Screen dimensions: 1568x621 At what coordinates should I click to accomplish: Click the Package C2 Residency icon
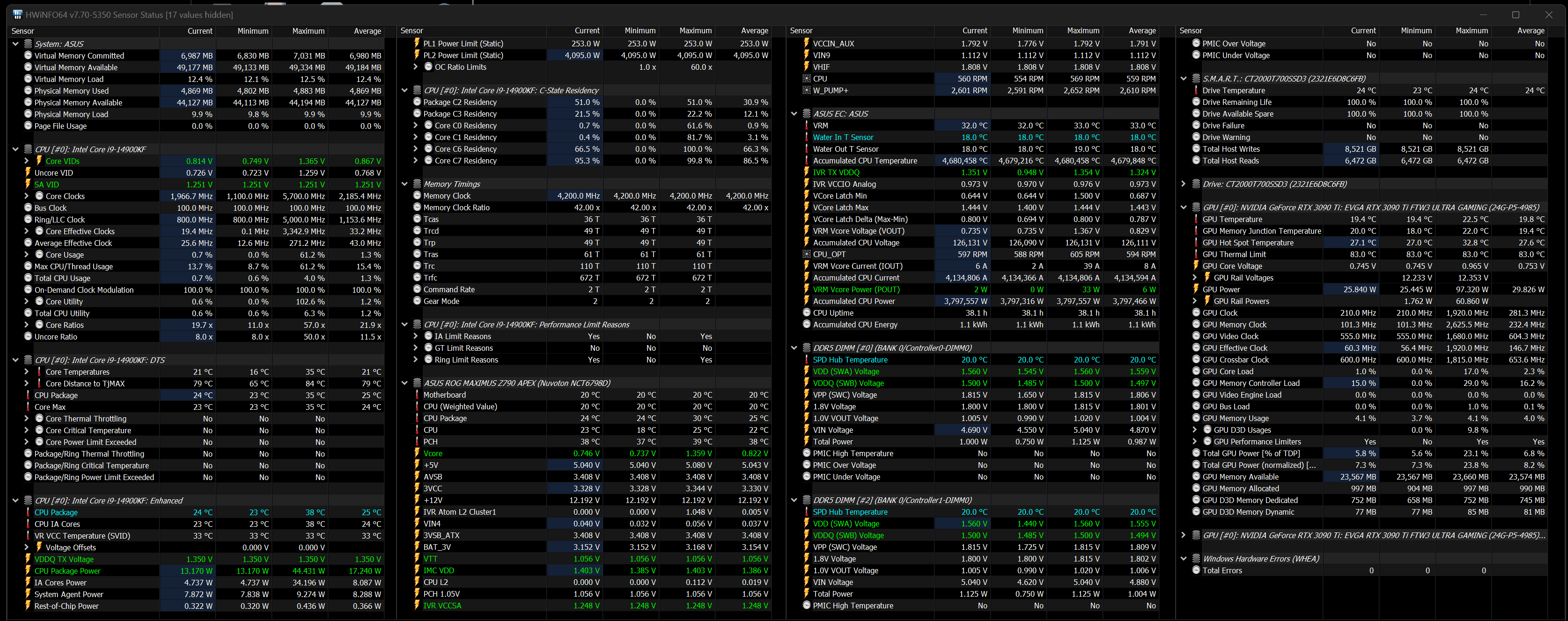tap(417, 102)
